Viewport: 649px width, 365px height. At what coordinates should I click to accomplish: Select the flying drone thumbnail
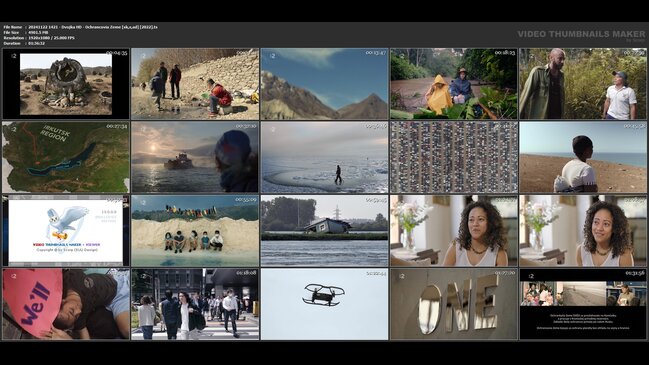pyautogui.click(x=324, y=304)
